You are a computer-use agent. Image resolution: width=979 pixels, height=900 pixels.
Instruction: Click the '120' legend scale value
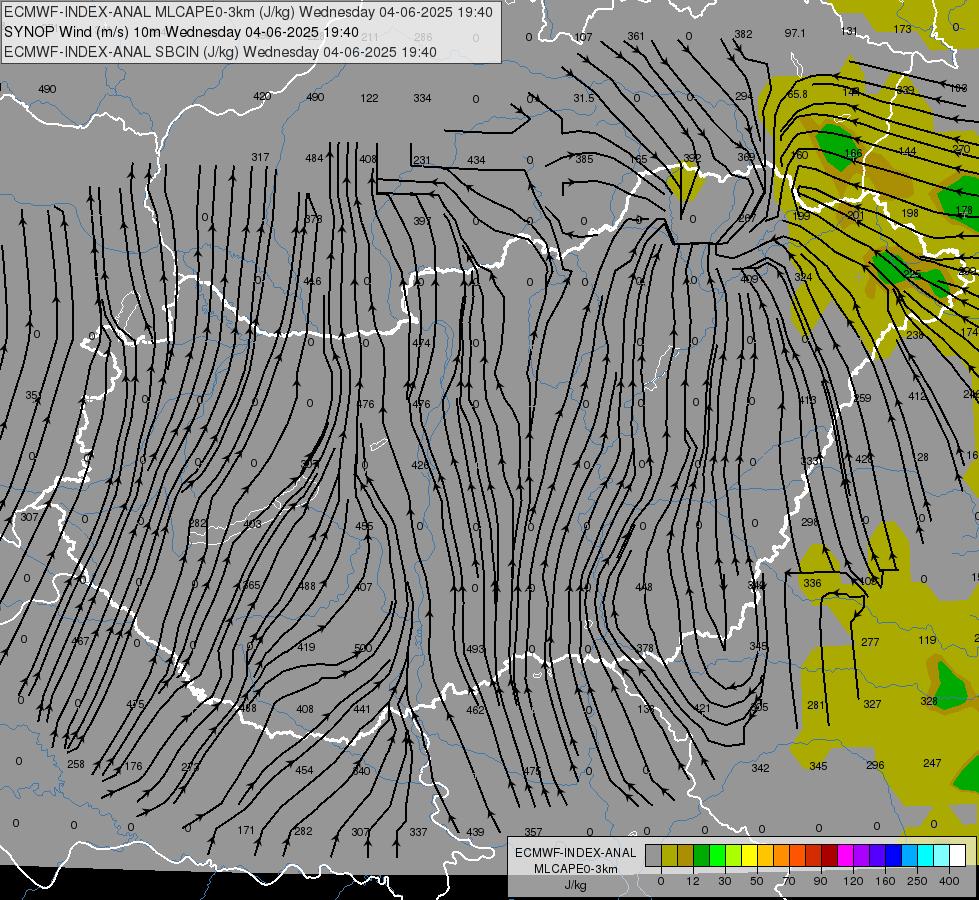click(854, 881)
